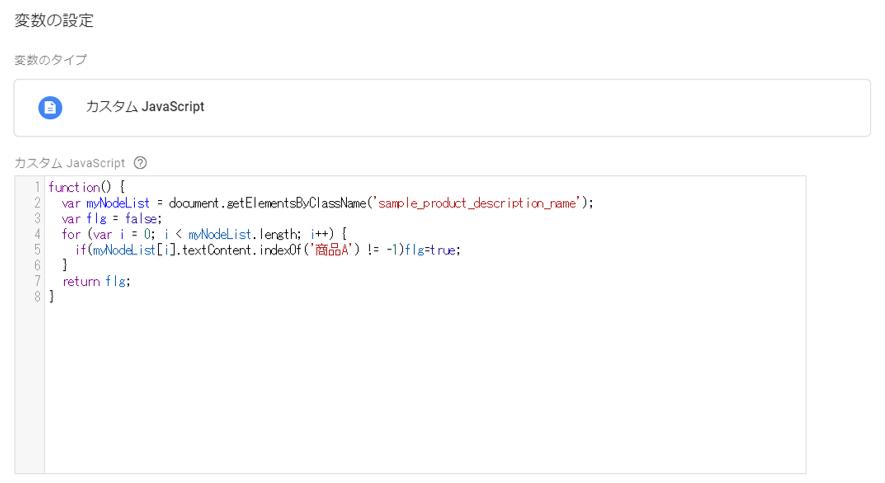Click line number 8 in the gutter
Image resolution: width=885 pixels, height=483 pixels.
click(x=37, y=296)
